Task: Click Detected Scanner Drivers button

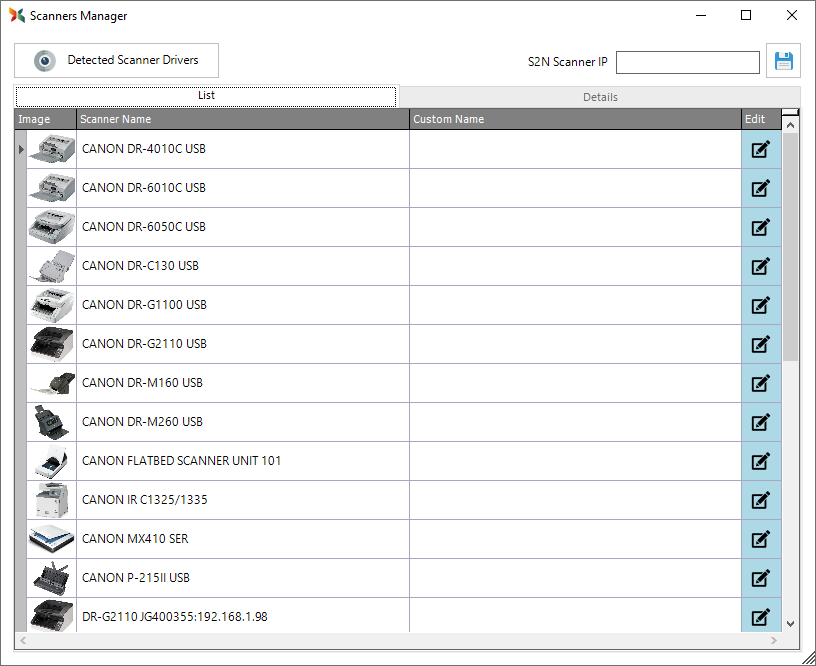Action: point(116,60)
